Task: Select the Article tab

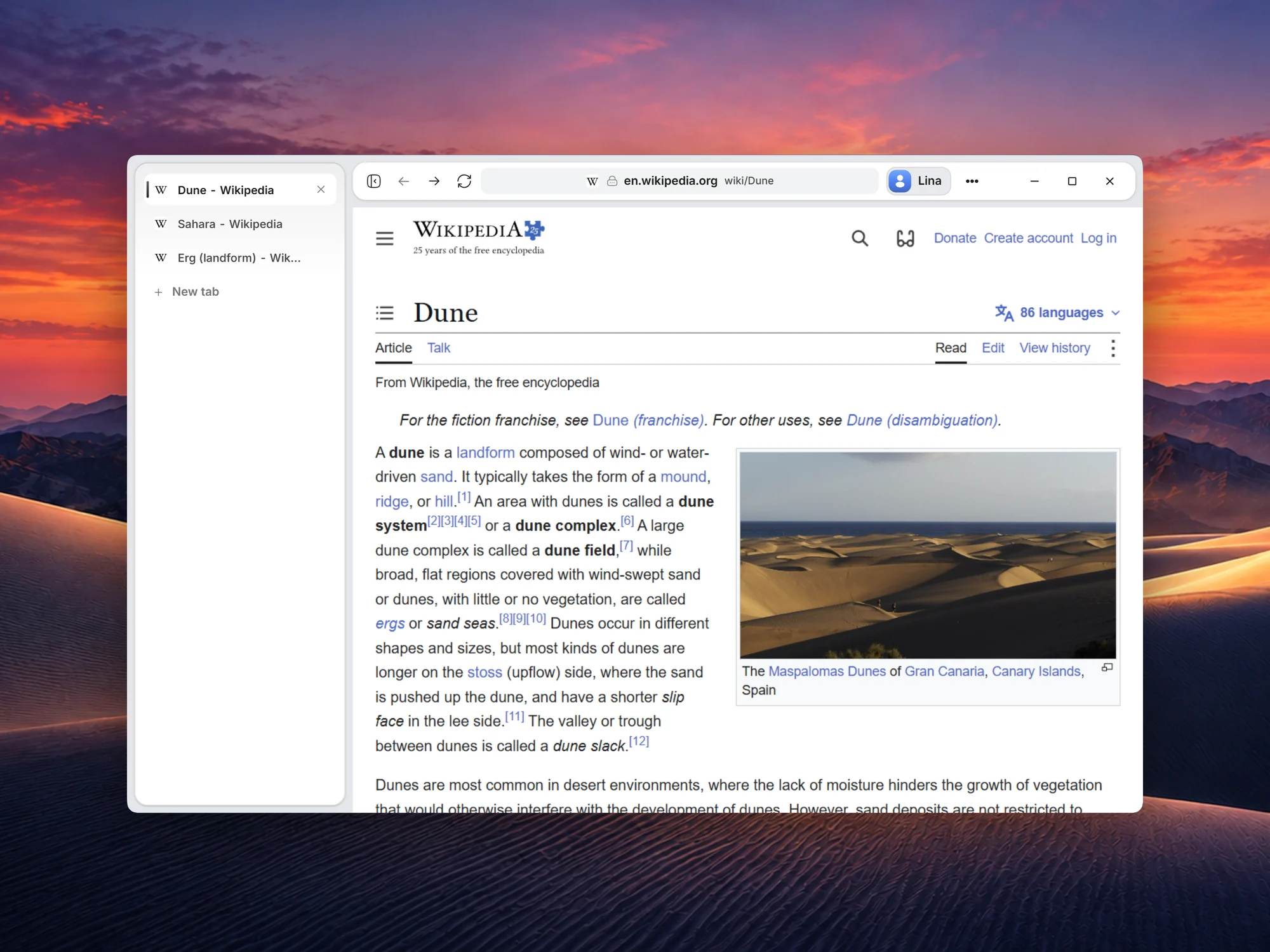Action: 393,348
